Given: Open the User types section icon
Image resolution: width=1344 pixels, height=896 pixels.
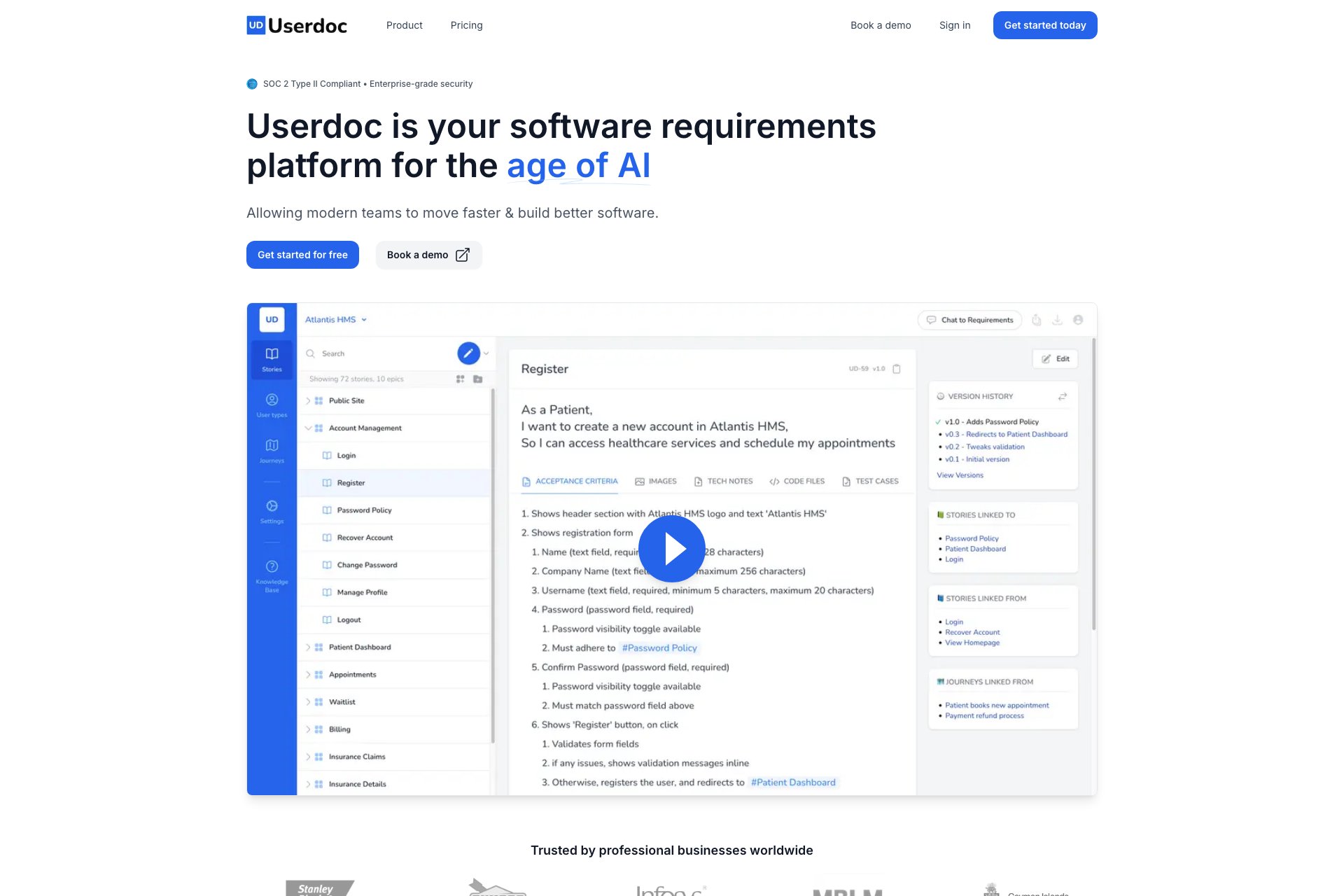Looking at the screenshot, I should tap(272, 399).
